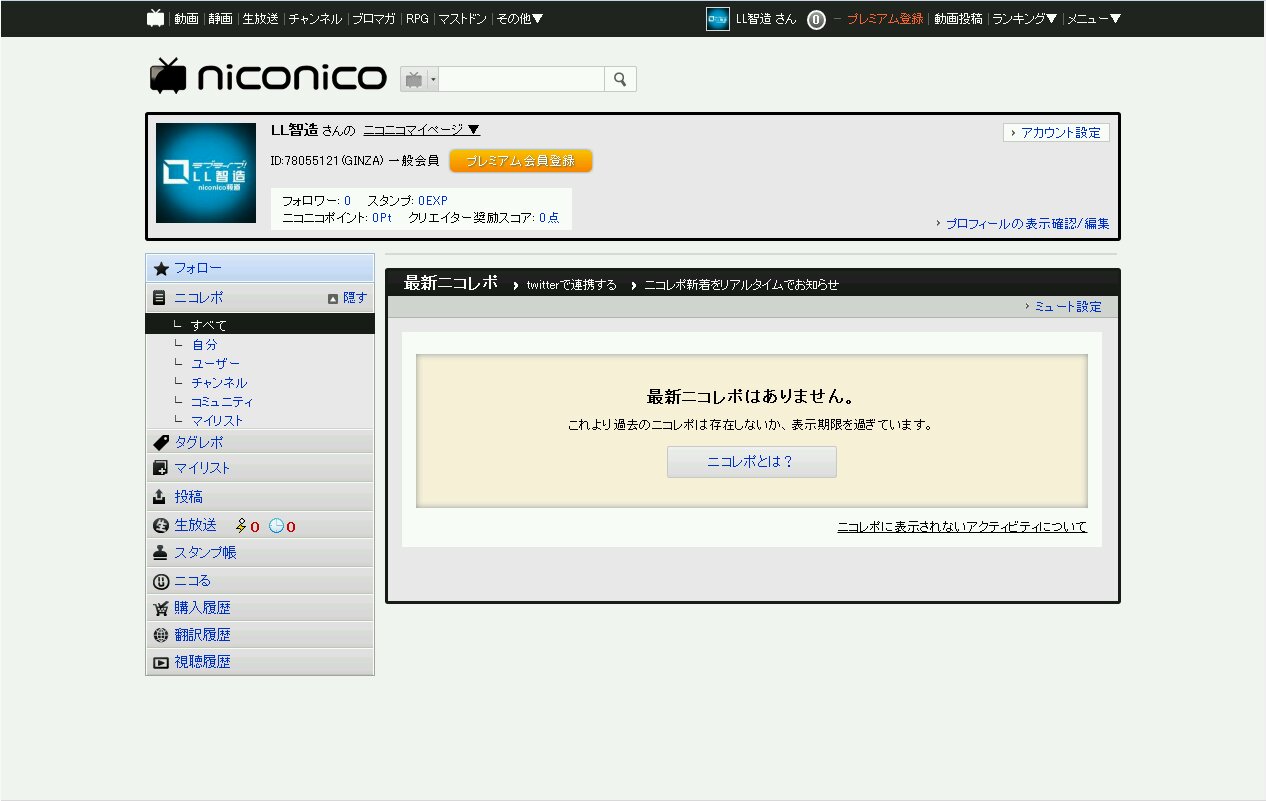1266x801 pixels.
Task: Click the lightning bolt live counter icon
Action: (241, 526)
